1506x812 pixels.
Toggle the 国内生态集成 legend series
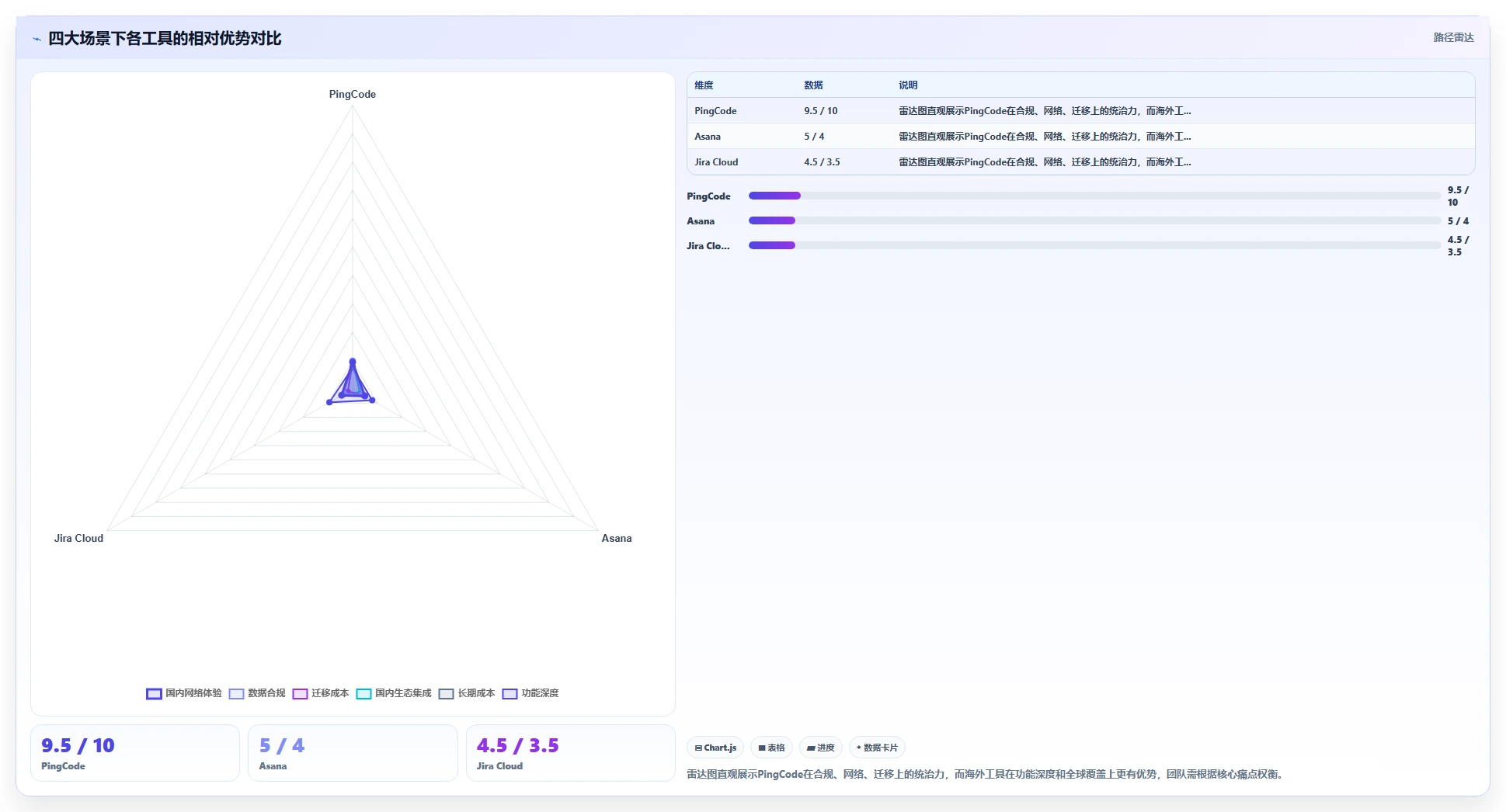point(394,693)
